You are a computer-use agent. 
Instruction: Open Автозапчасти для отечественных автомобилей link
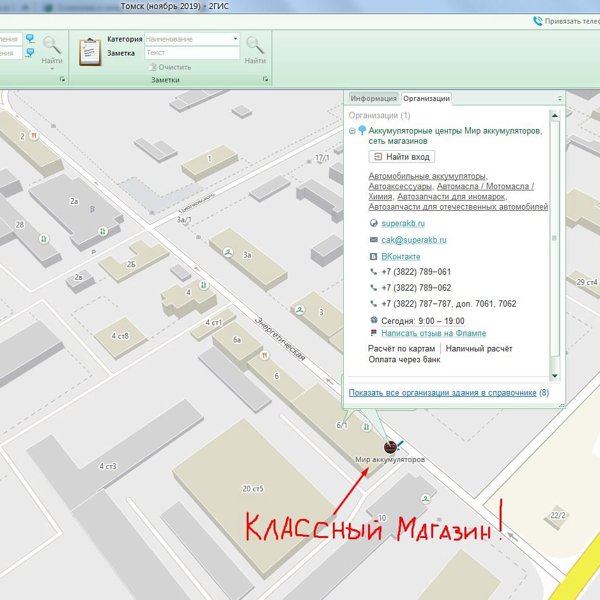click(x=458, y=207)
